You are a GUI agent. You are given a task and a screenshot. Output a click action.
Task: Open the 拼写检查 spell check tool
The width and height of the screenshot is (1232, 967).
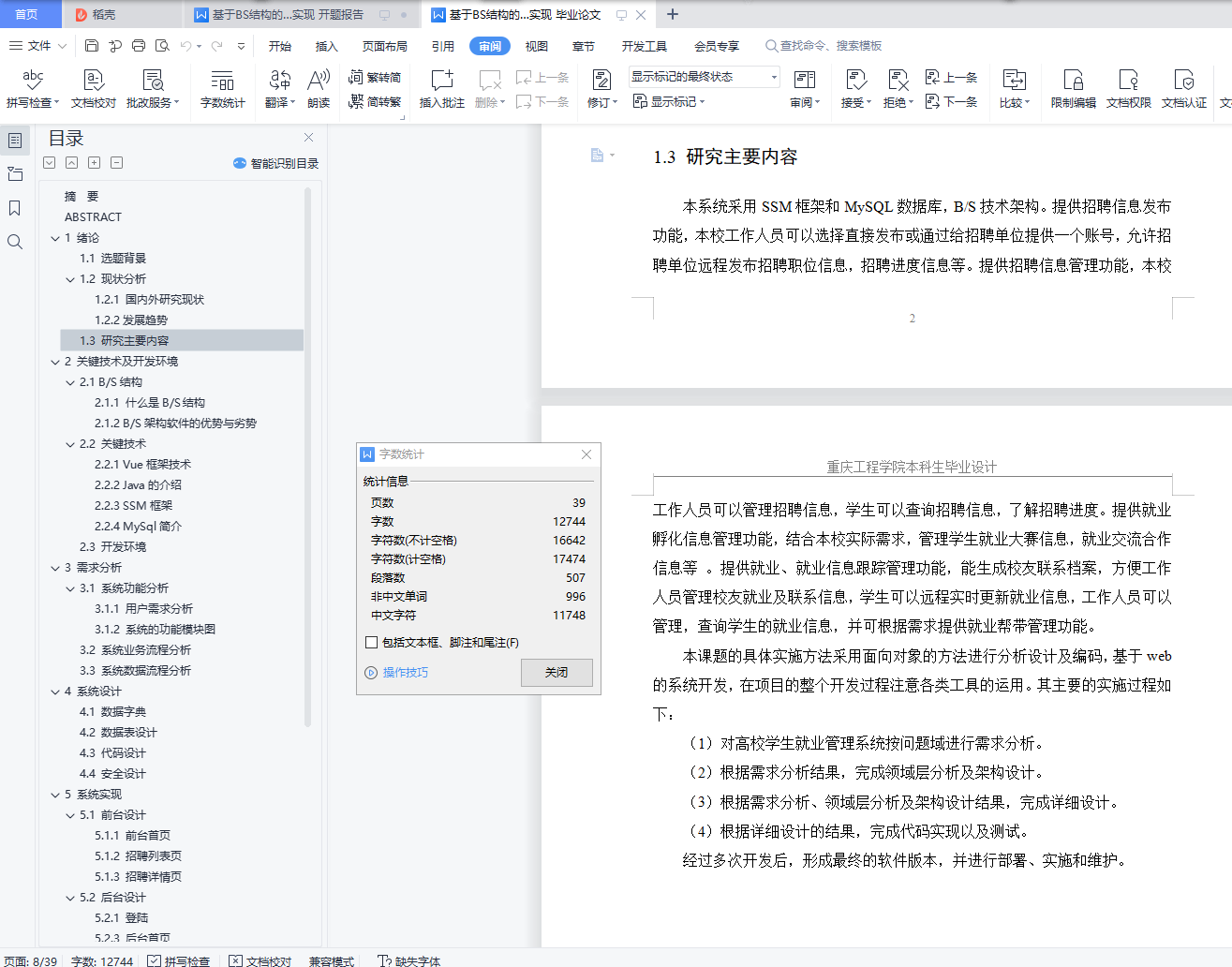click(x=33, y=89)
